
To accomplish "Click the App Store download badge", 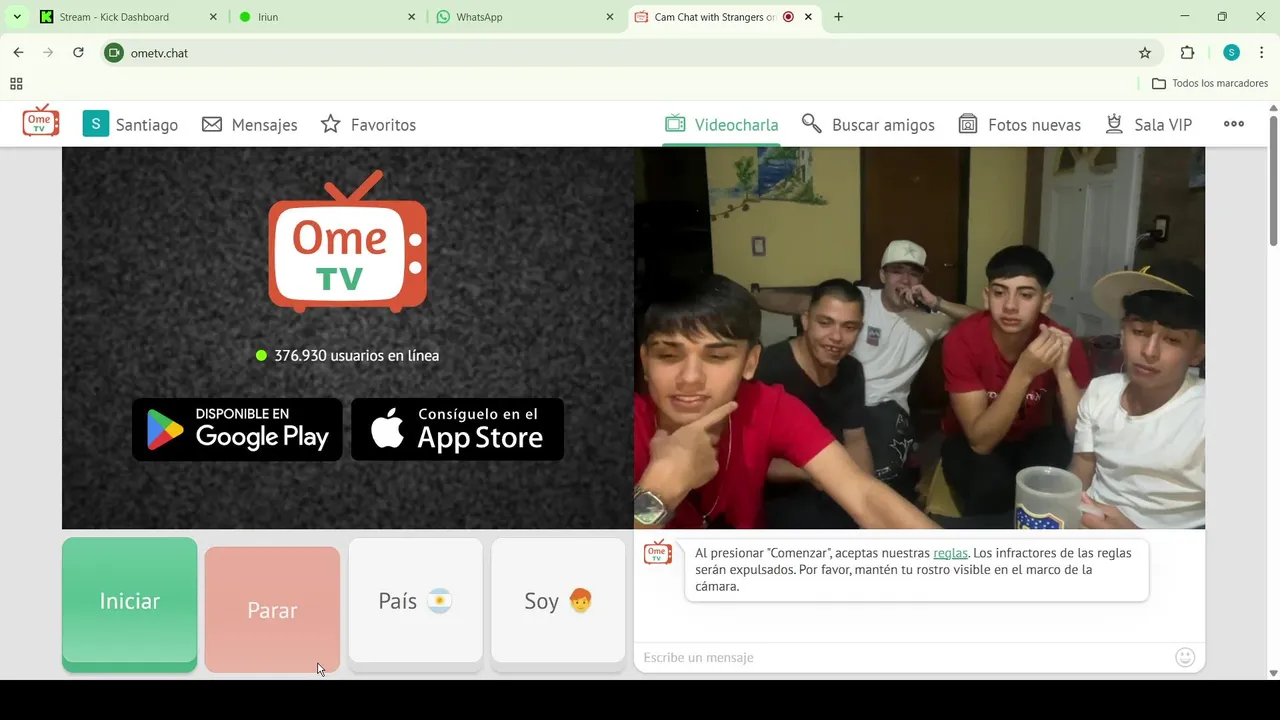I will tap(457, 430).
